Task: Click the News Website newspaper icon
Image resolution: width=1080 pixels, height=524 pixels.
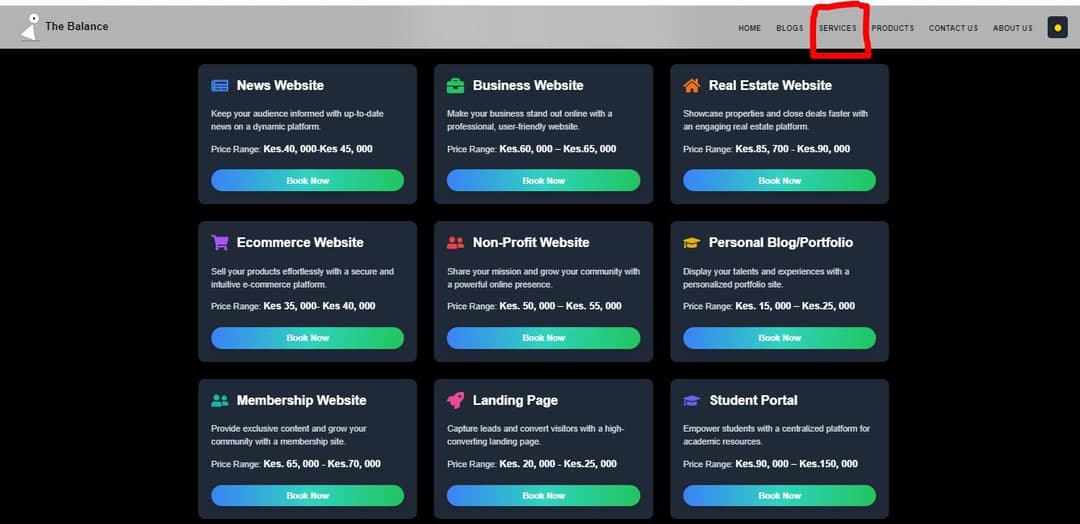Action: (x=220, y=86)
